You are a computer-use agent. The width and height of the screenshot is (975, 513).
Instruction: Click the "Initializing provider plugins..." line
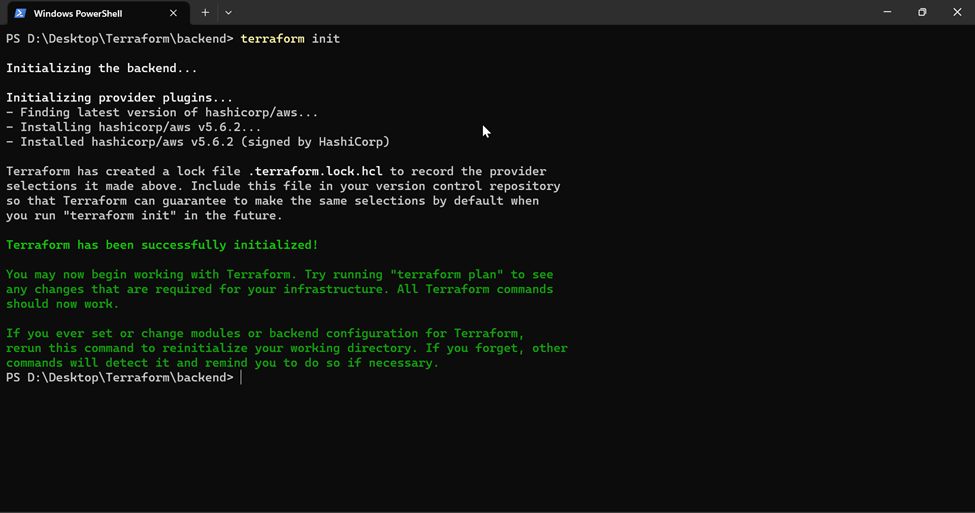pyautogui.click(x=119, y=98)
